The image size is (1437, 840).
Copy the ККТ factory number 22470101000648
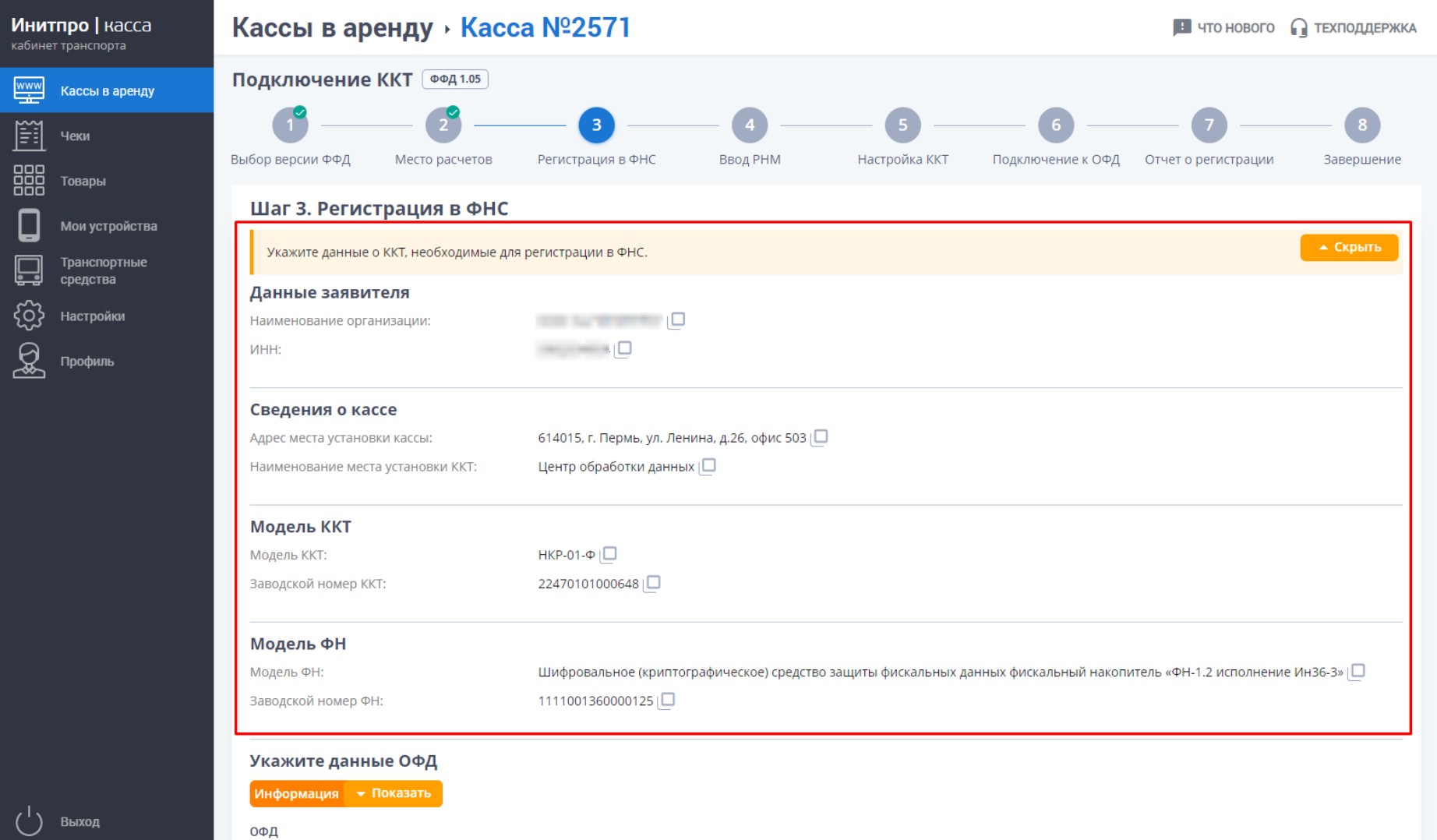click(652, 583)
